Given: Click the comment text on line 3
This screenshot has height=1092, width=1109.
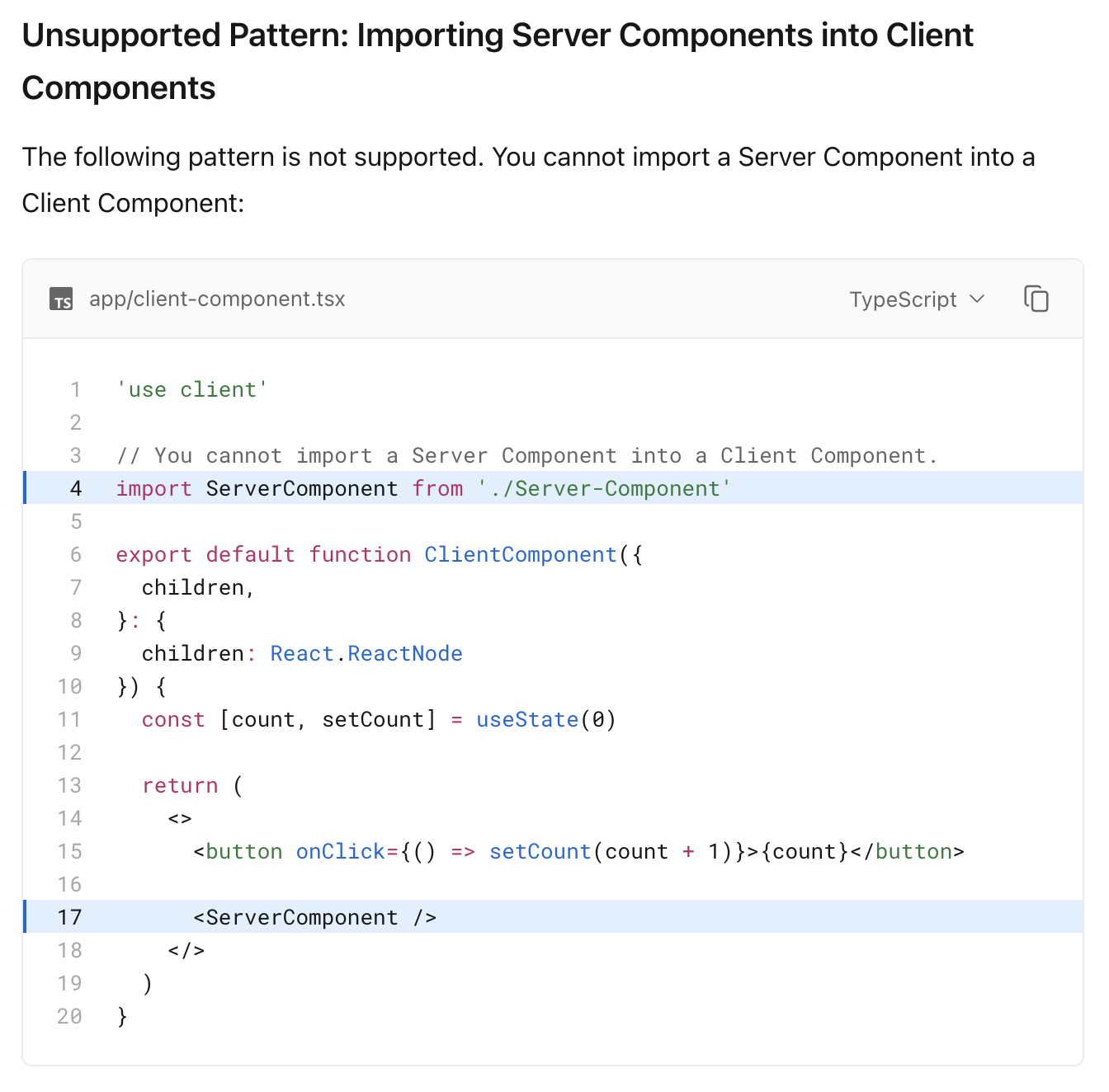Looking at the screenshot, I should click(x=527, y=455).
